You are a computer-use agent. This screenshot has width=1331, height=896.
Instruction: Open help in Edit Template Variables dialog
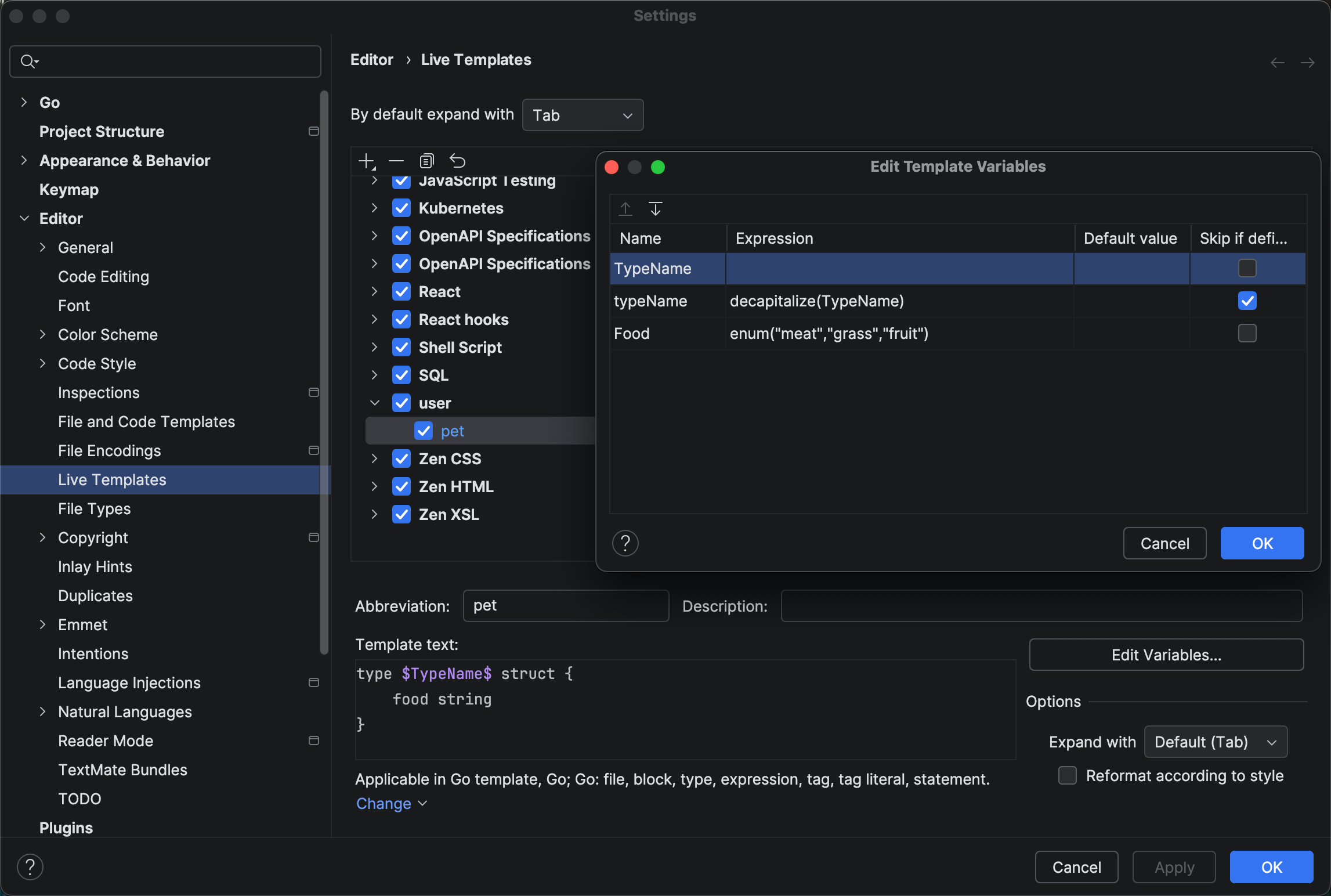pyautogui.click(x=625, y=543)
